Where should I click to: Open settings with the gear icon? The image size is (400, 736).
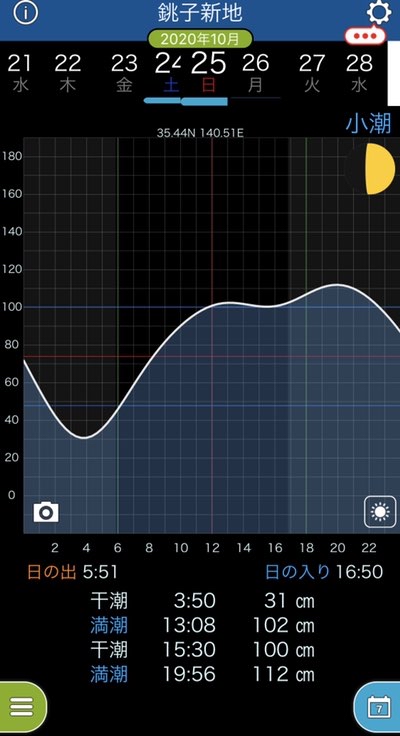click(x=378, y=12)
